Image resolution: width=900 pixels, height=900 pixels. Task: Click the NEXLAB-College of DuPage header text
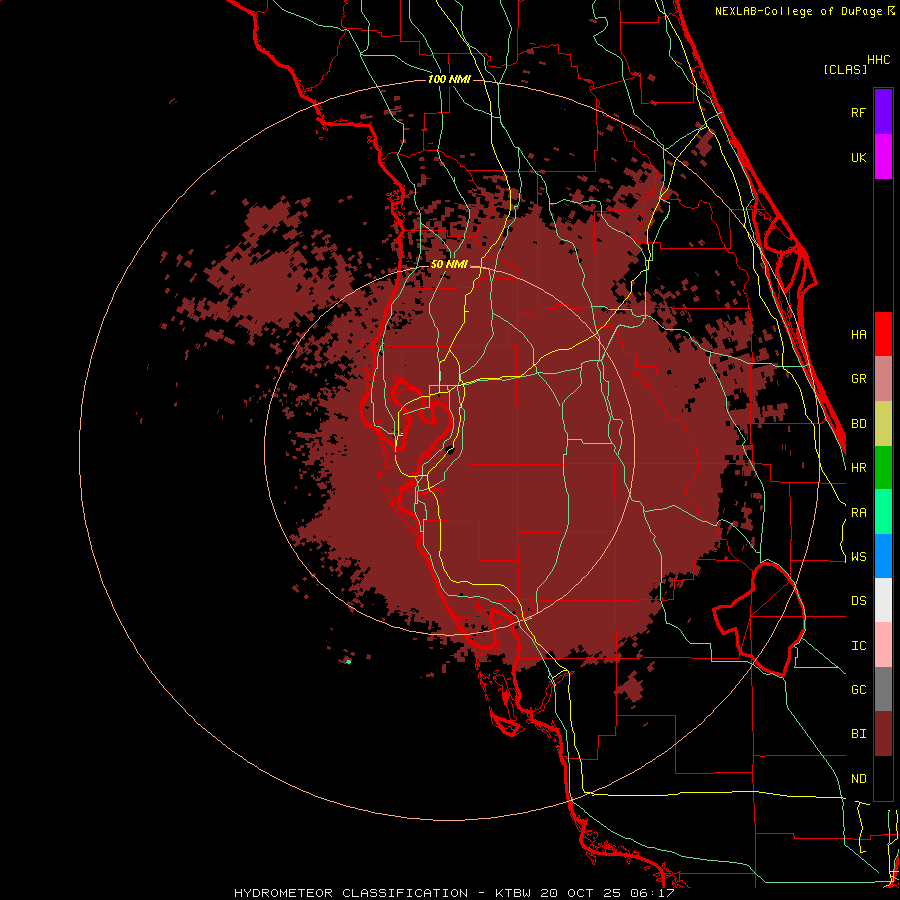point(799,11)
